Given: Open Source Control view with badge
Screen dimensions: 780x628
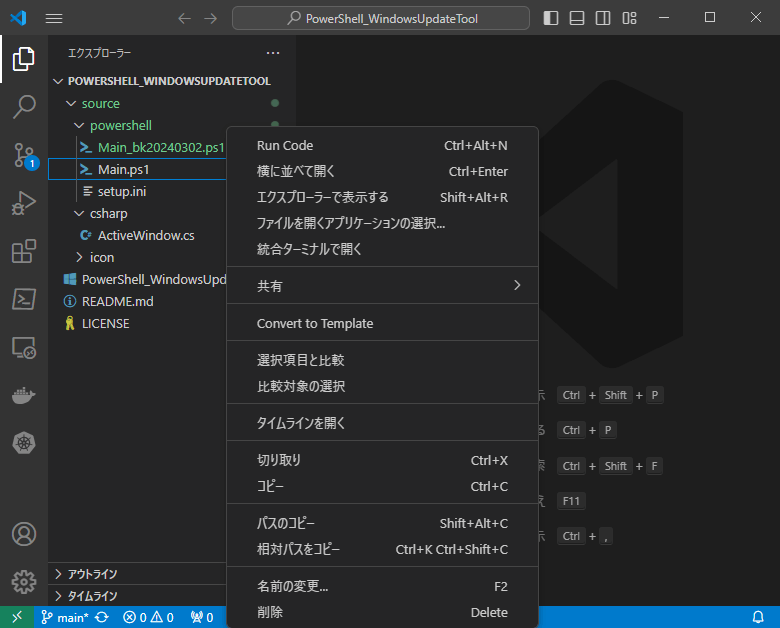Looking at the screenshot, I should (23, 155).
